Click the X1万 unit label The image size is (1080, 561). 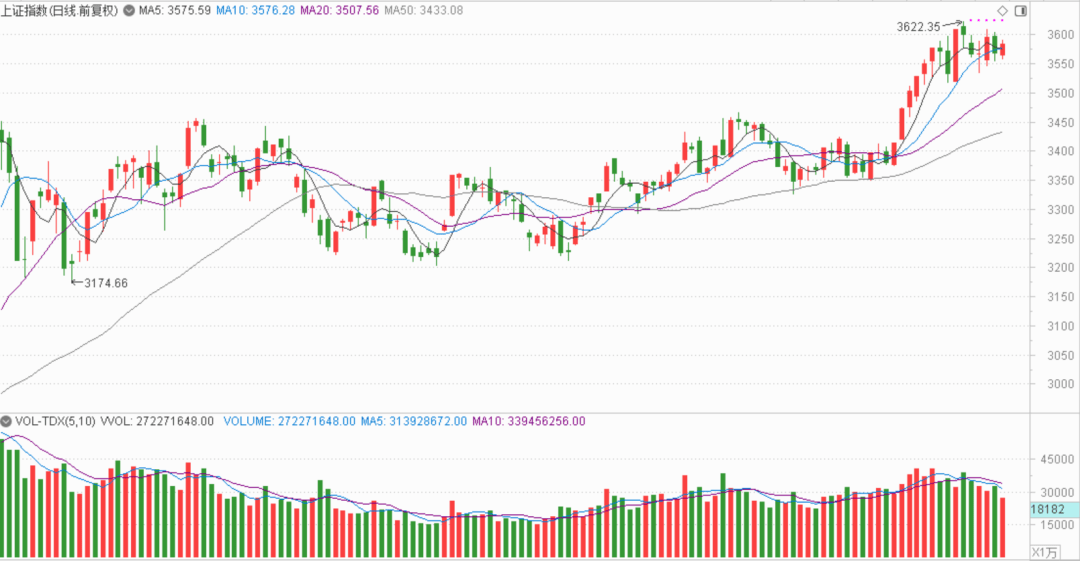[1045, 552]
